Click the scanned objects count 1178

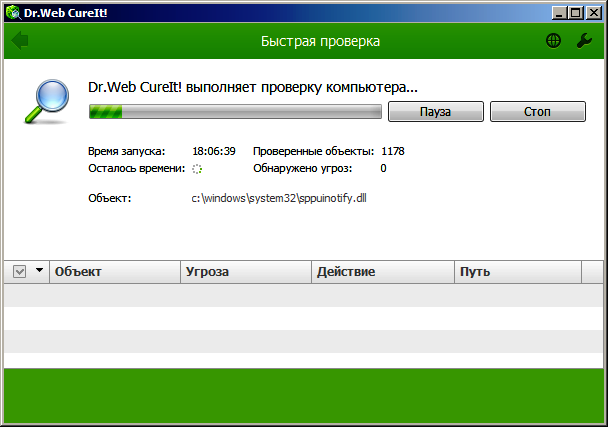pyautogui.click(x=393, y=151)
